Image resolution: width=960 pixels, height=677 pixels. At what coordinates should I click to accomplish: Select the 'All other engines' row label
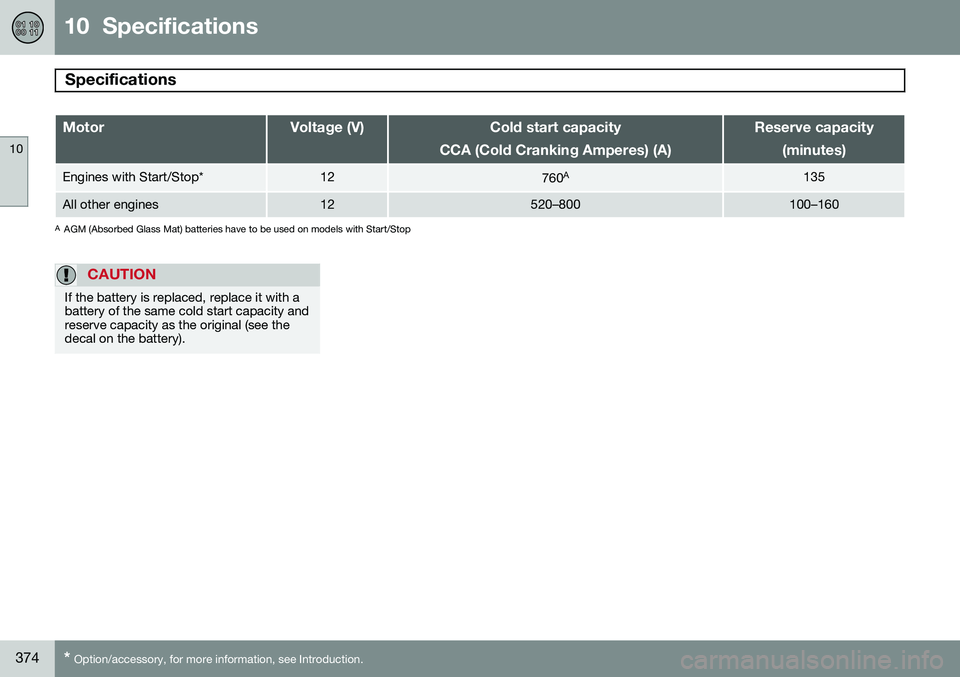(x=110, y=204)
